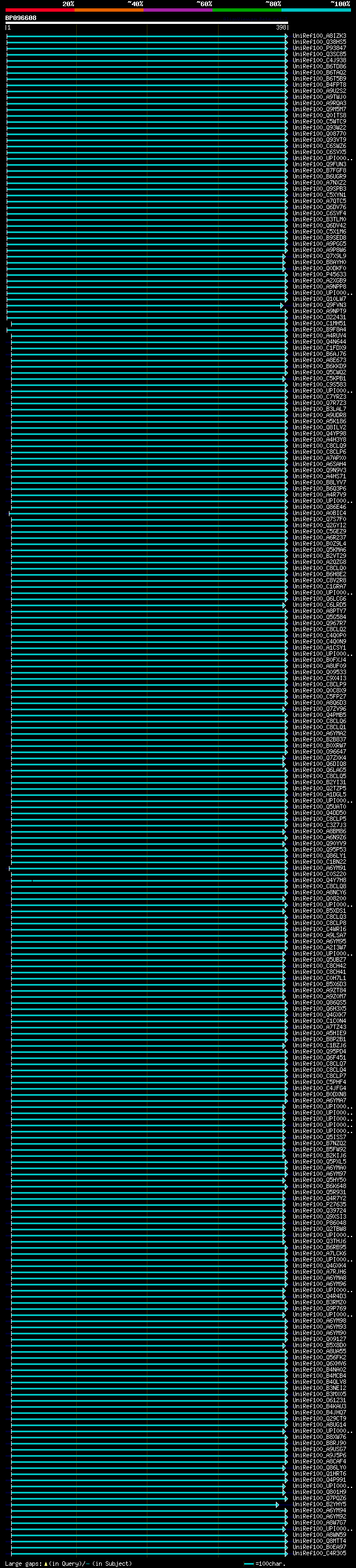Select hit UniRef100_B6UGR9

point(319,176)
